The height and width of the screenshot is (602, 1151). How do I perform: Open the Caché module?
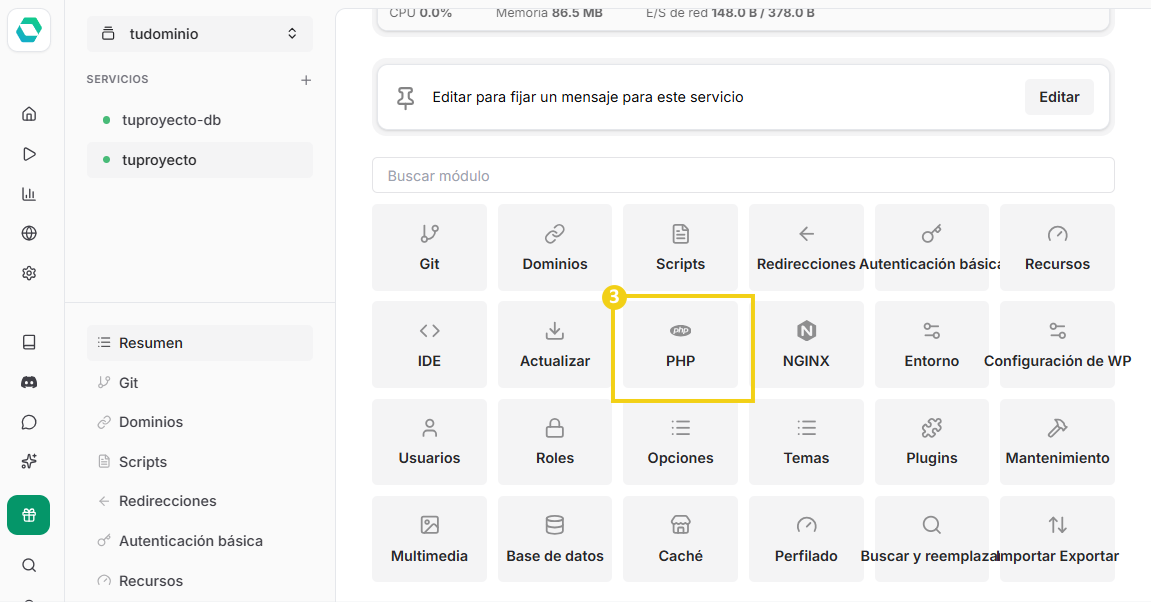tap(680, 538)
